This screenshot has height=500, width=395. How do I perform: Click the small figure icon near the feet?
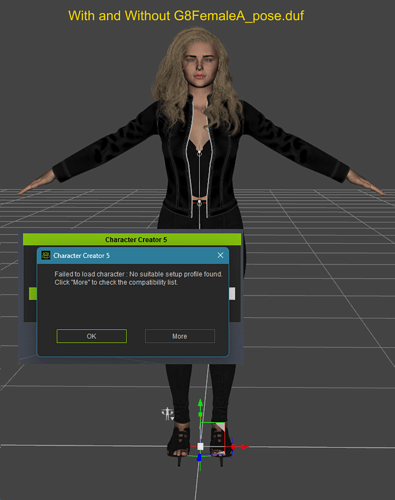pyautogui.click(x=168, y=414)
